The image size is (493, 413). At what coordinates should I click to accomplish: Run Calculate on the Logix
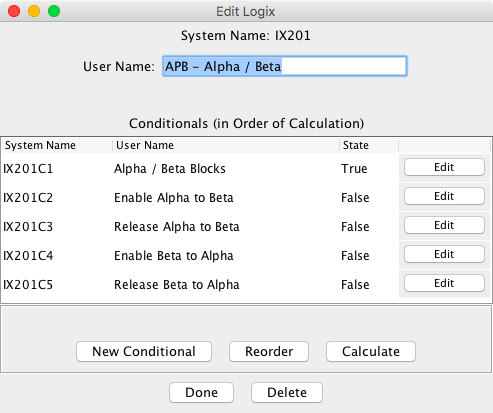click(x=371, y=352)
